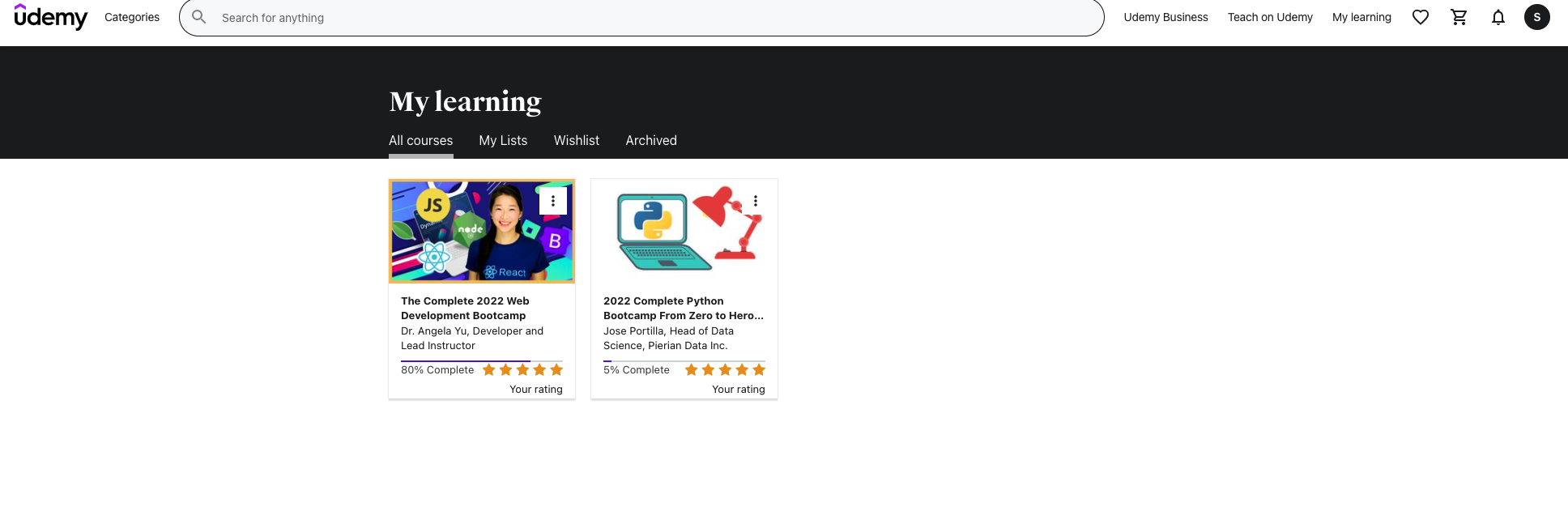This screenshot has width=1568, height=516.
Task: Open the shopping cart icon
Action: click(x=1459, y=17)
